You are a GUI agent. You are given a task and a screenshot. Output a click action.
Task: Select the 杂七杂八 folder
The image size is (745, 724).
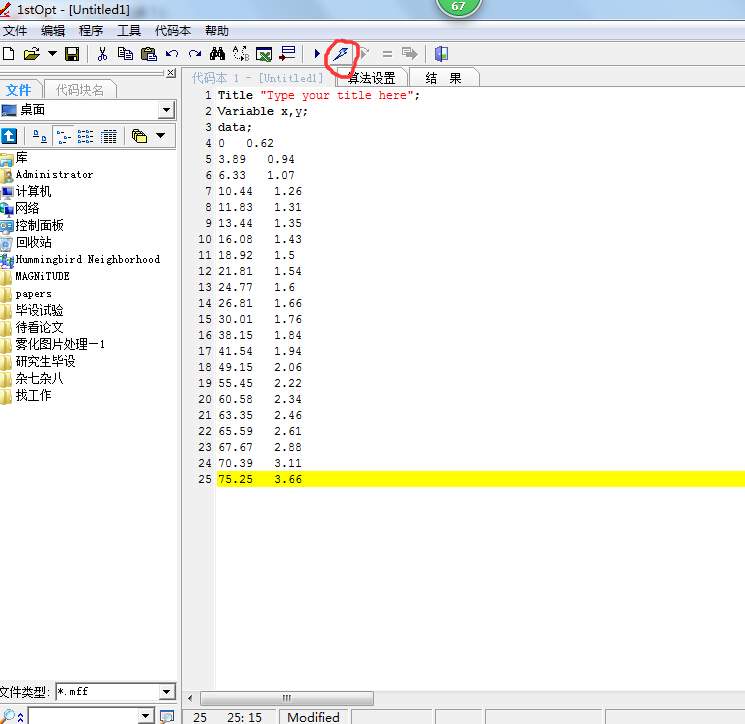click(39, 378)
